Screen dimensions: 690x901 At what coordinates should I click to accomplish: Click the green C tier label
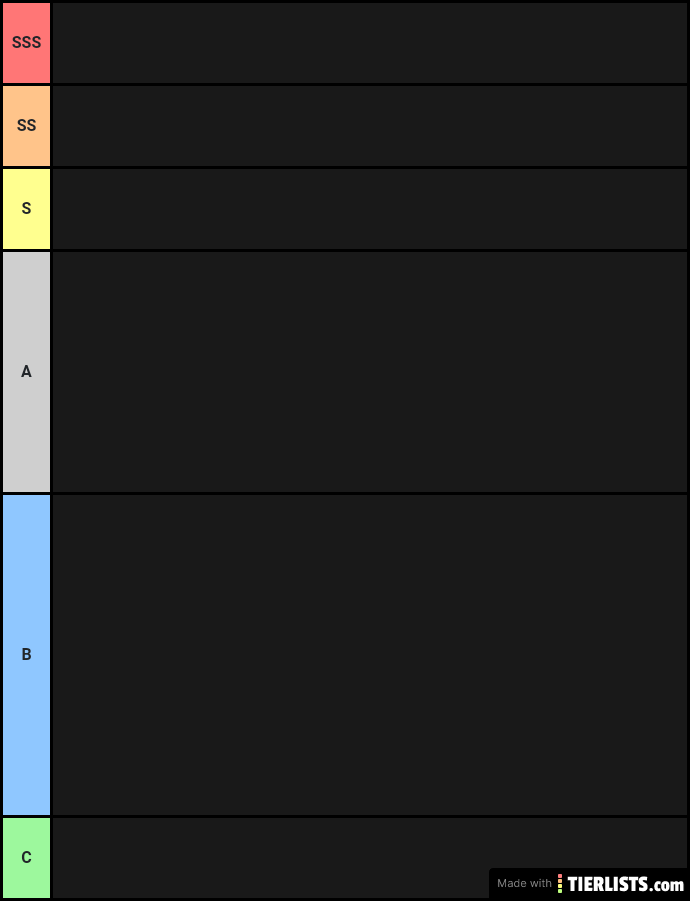(x=26, y=857)
